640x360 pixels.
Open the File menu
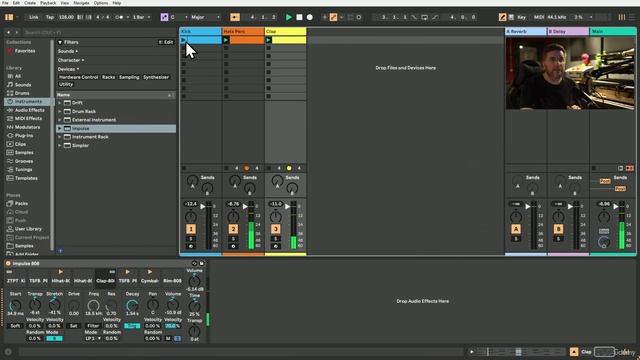5,3
